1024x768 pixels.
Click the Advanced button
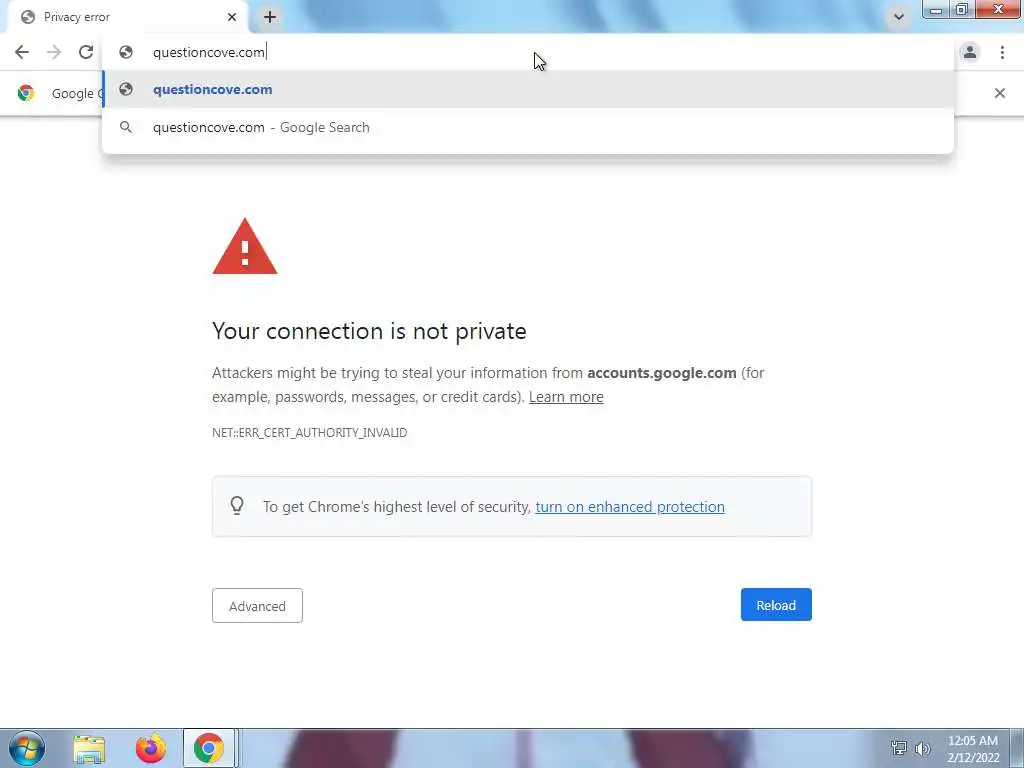pyautogui.click(x=257, y=605)
